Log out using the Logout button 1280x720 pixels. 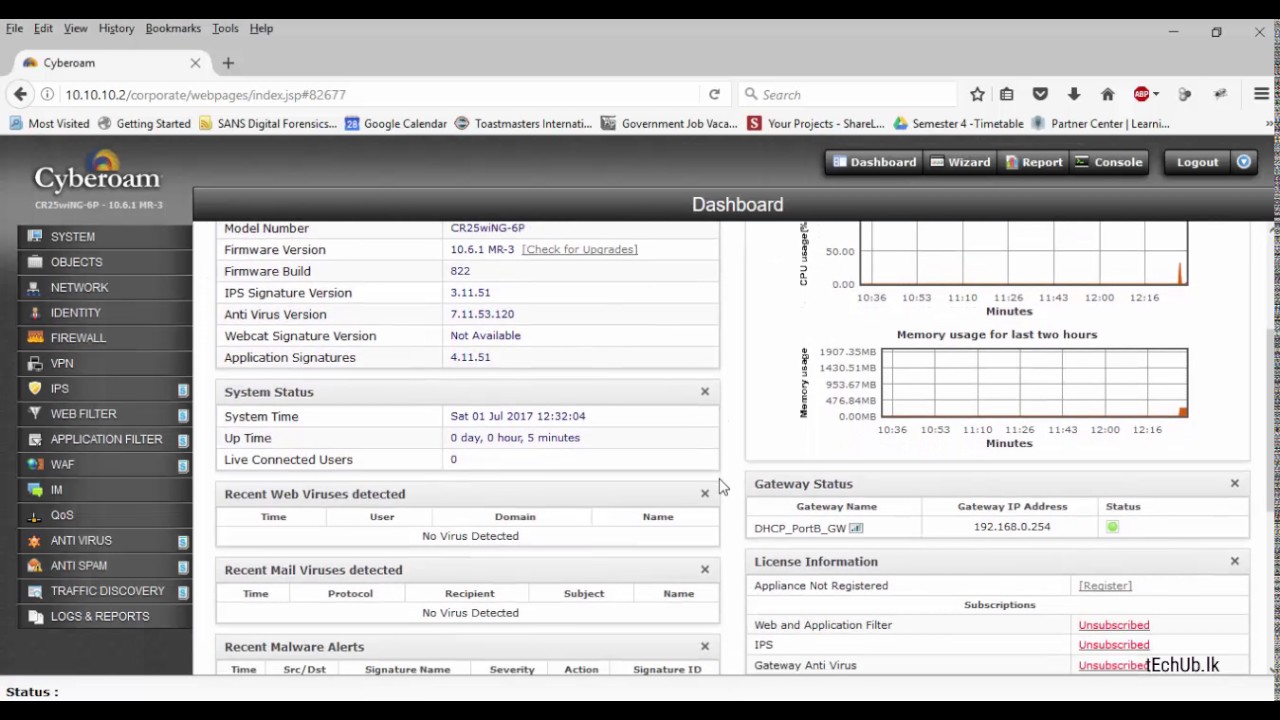(x=1197, y=162)
